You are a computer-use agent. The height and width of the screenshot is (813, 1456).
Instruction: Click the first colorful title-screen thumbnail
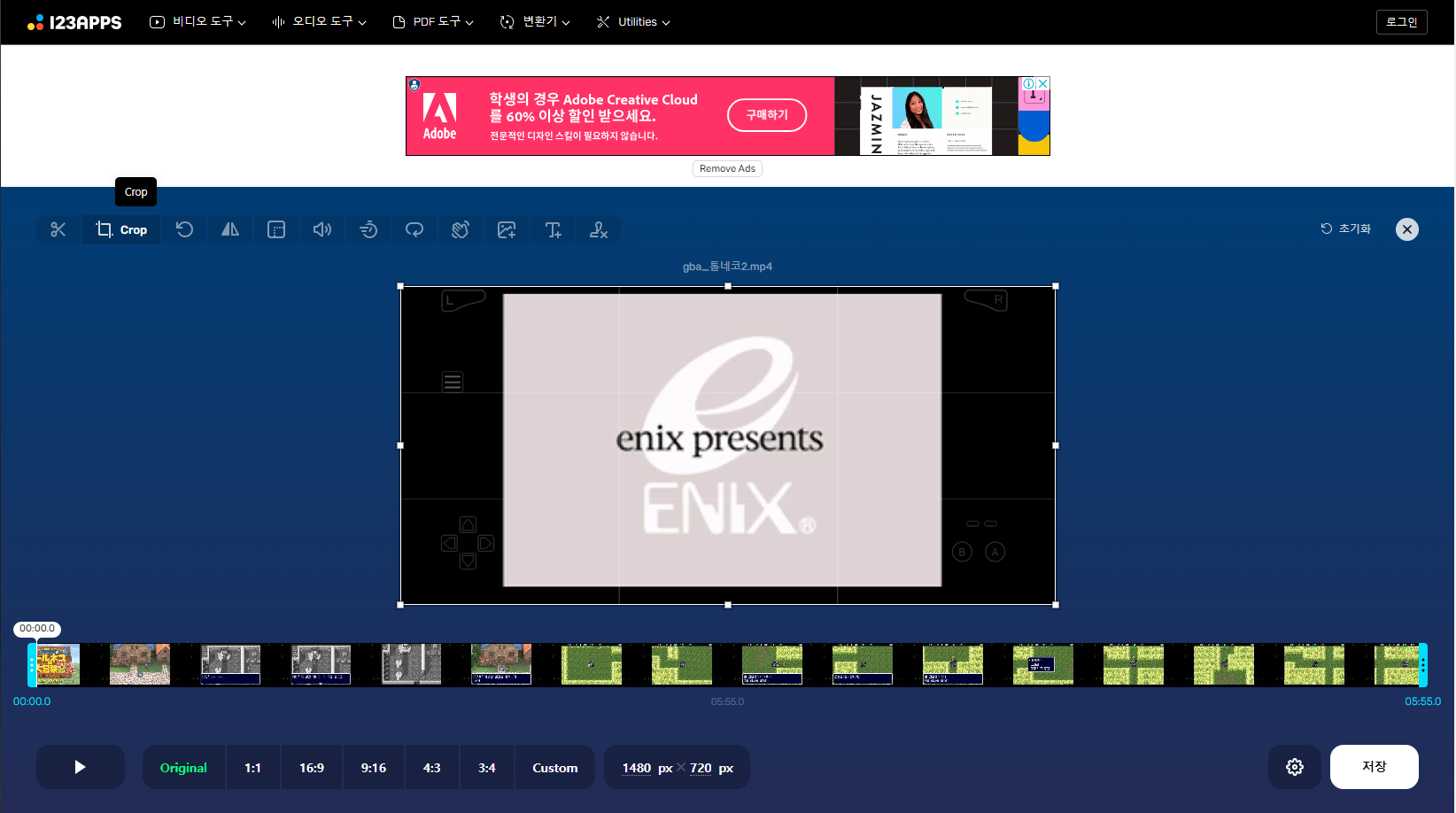point(58,664)
